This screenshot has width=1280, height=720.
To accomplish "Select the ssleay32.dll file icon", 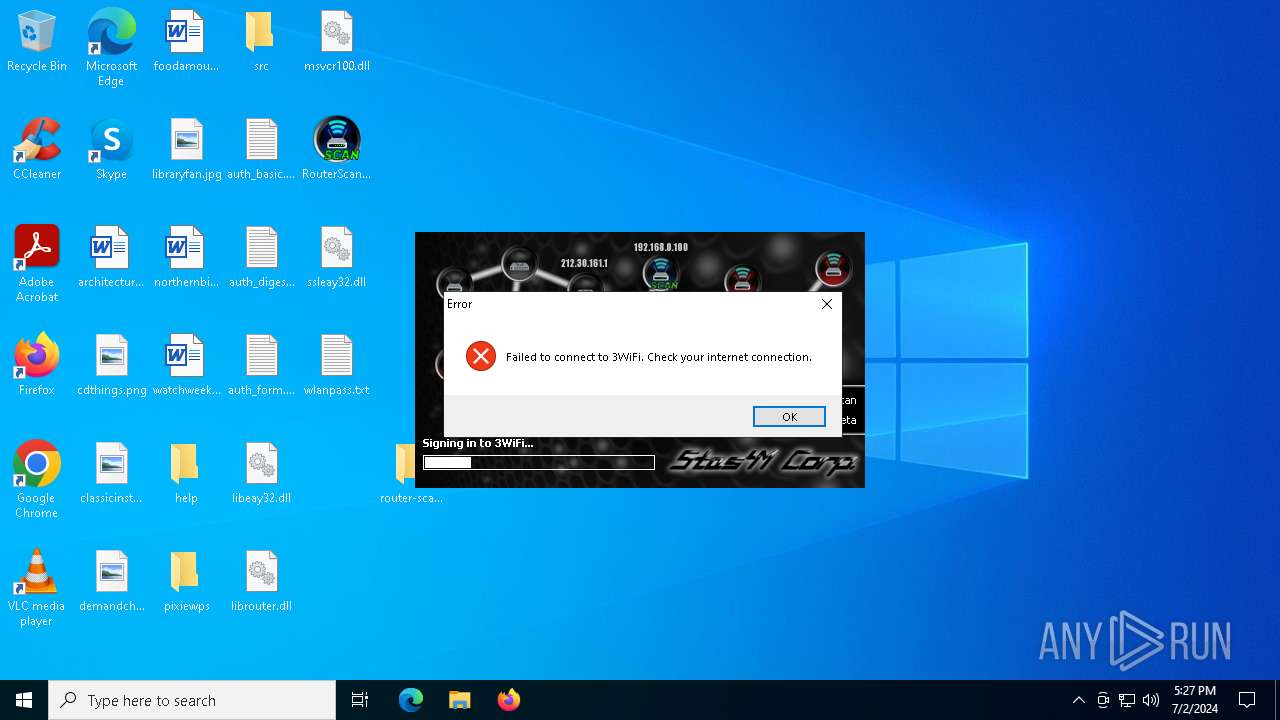I will click(337, 257).
